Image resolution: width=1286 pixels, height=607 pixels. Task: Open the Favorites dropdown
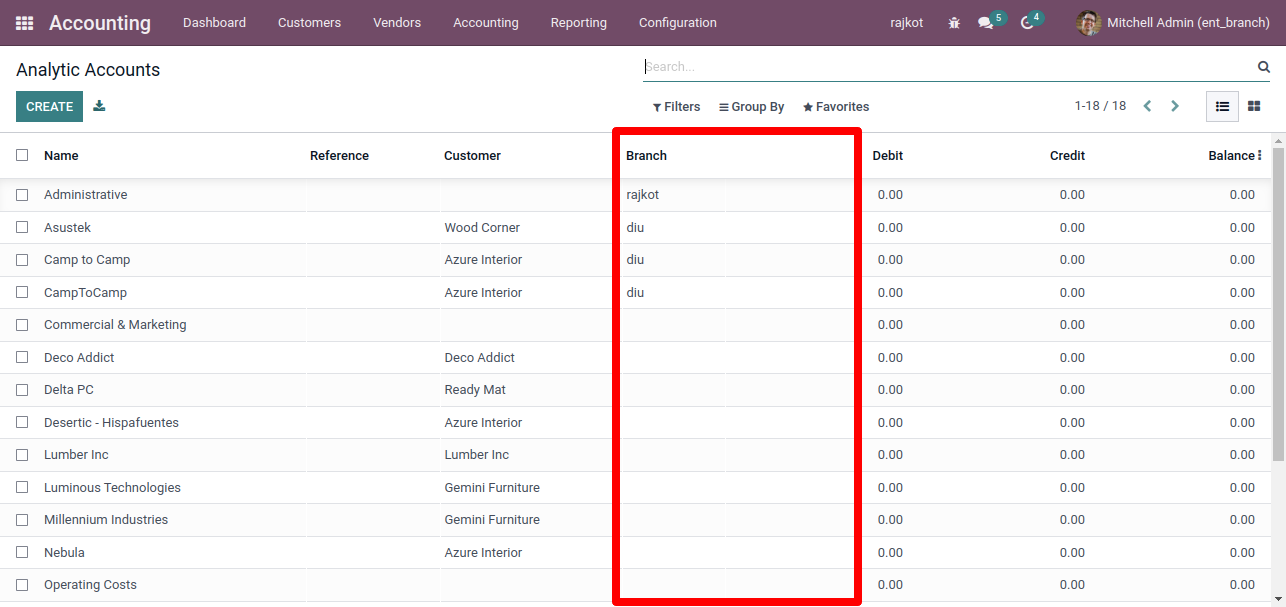(x=836, y=107)
